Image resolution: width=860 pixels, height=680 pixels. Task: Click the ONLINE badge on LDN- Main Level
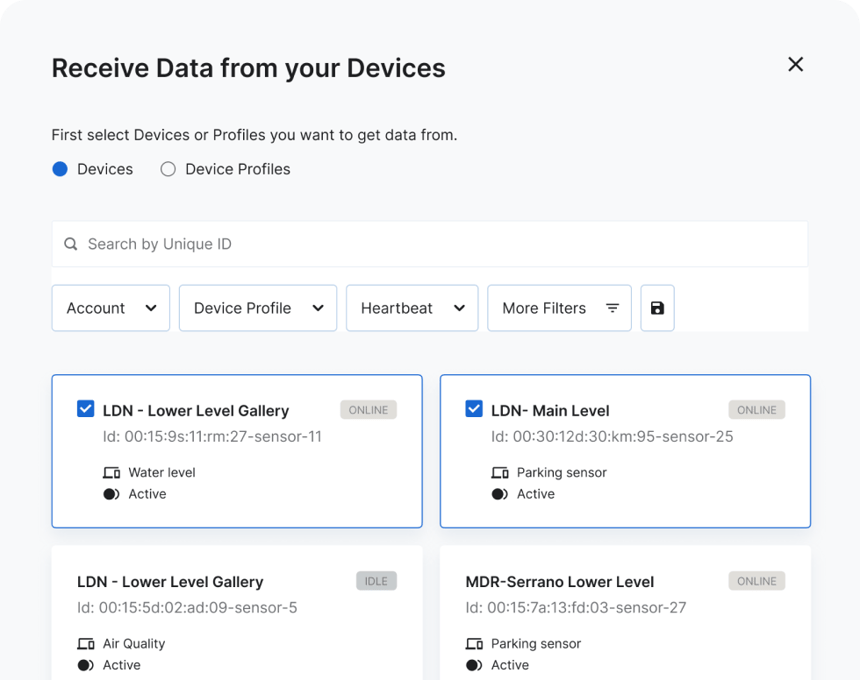(757, 410)
